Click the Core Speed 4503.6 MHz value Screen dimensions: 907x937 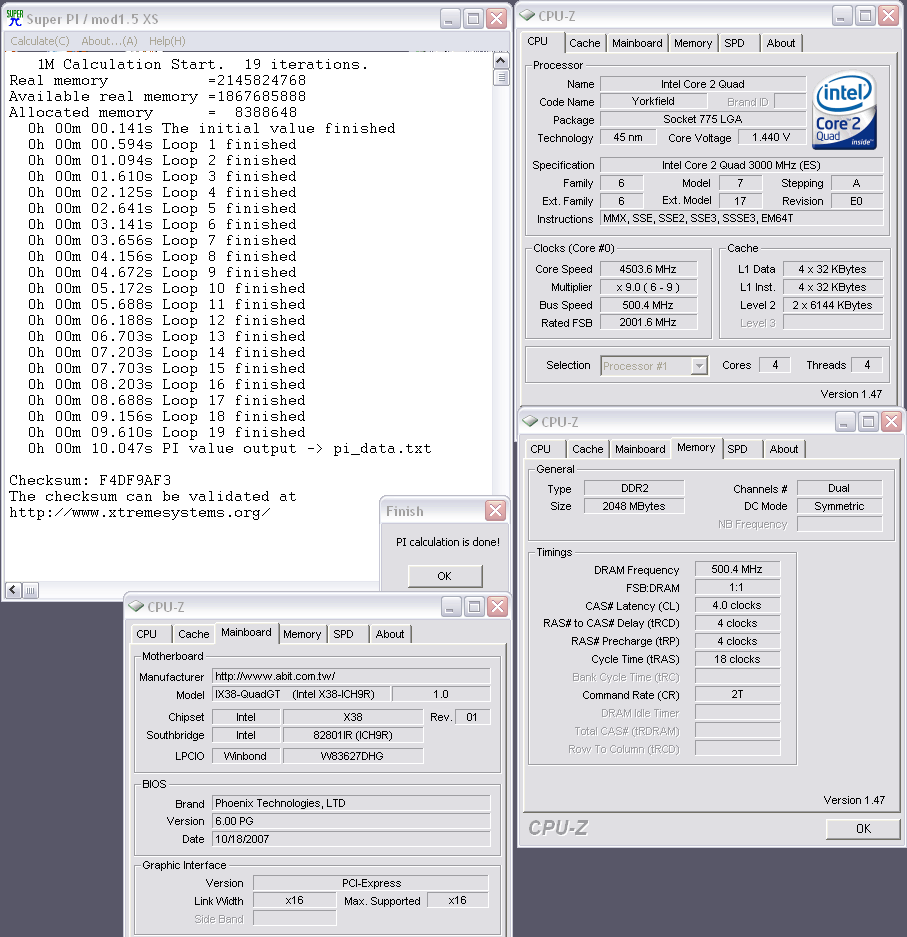[x=648, y=269]
